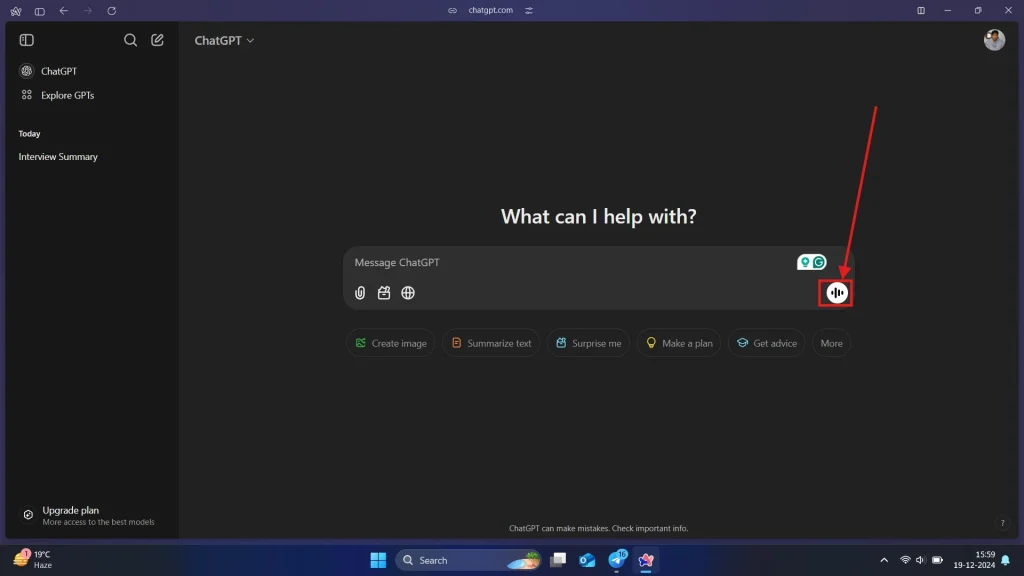Expand the ChatGPT model selector dropdown

coord(224,40)
